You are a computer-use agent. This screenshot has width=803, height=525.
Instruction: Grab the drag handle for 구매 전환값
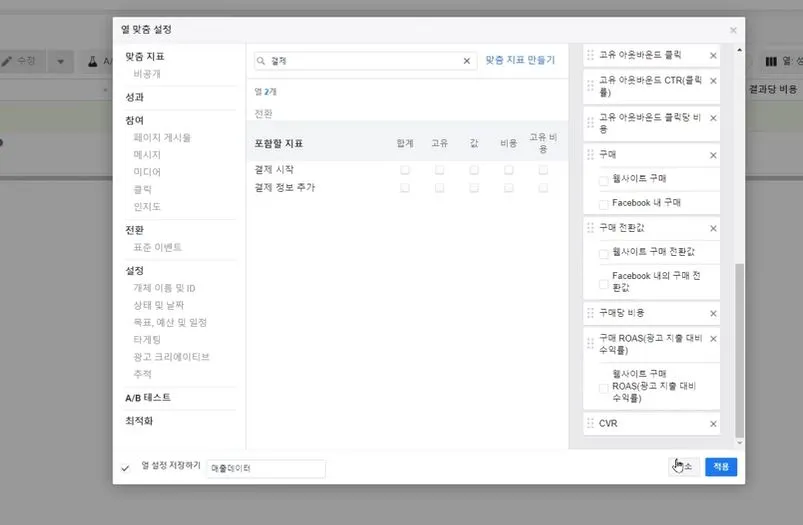[590, 227]
